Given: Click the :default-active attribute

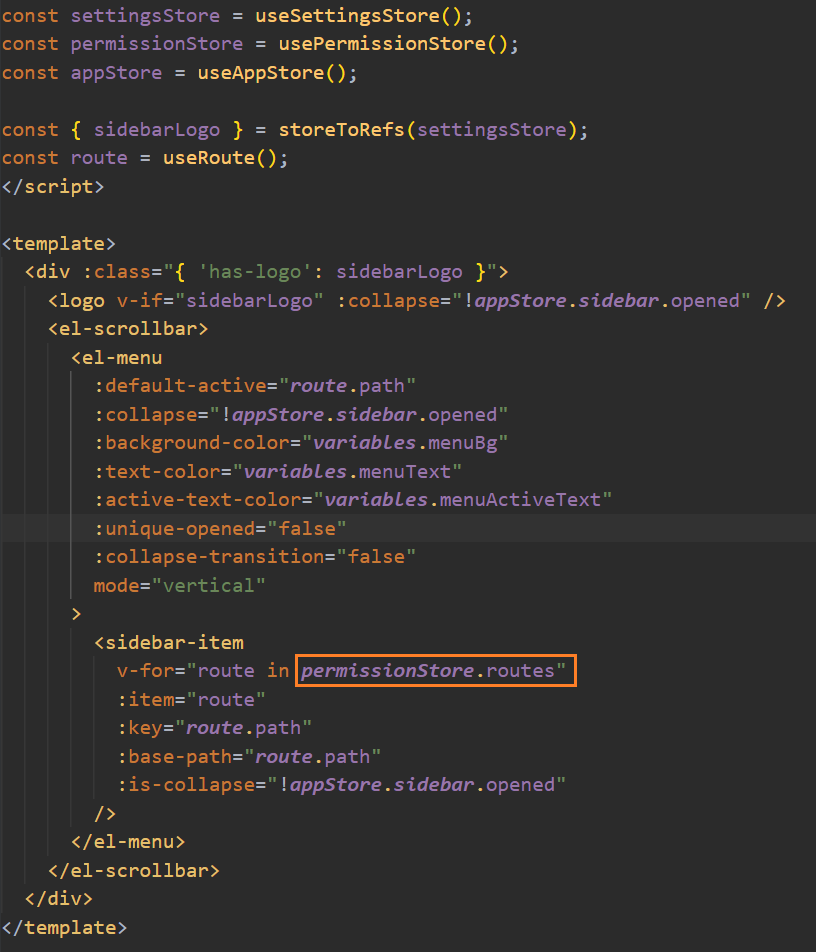Looking at the screenshot, I should (185, 386).
